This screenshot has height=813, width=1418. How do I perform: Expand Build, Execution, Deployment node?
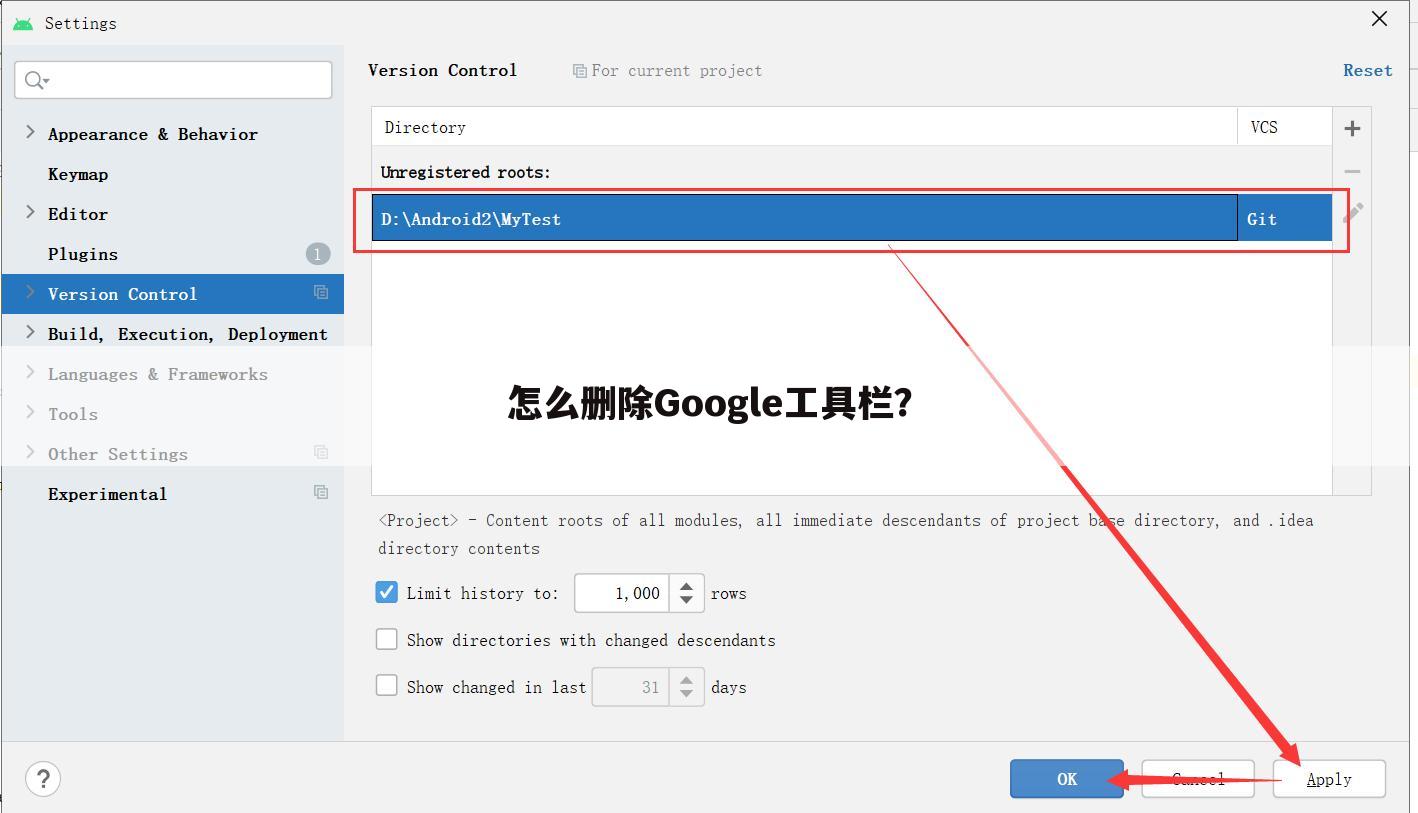pyautogui.click(x=30, y=332)
